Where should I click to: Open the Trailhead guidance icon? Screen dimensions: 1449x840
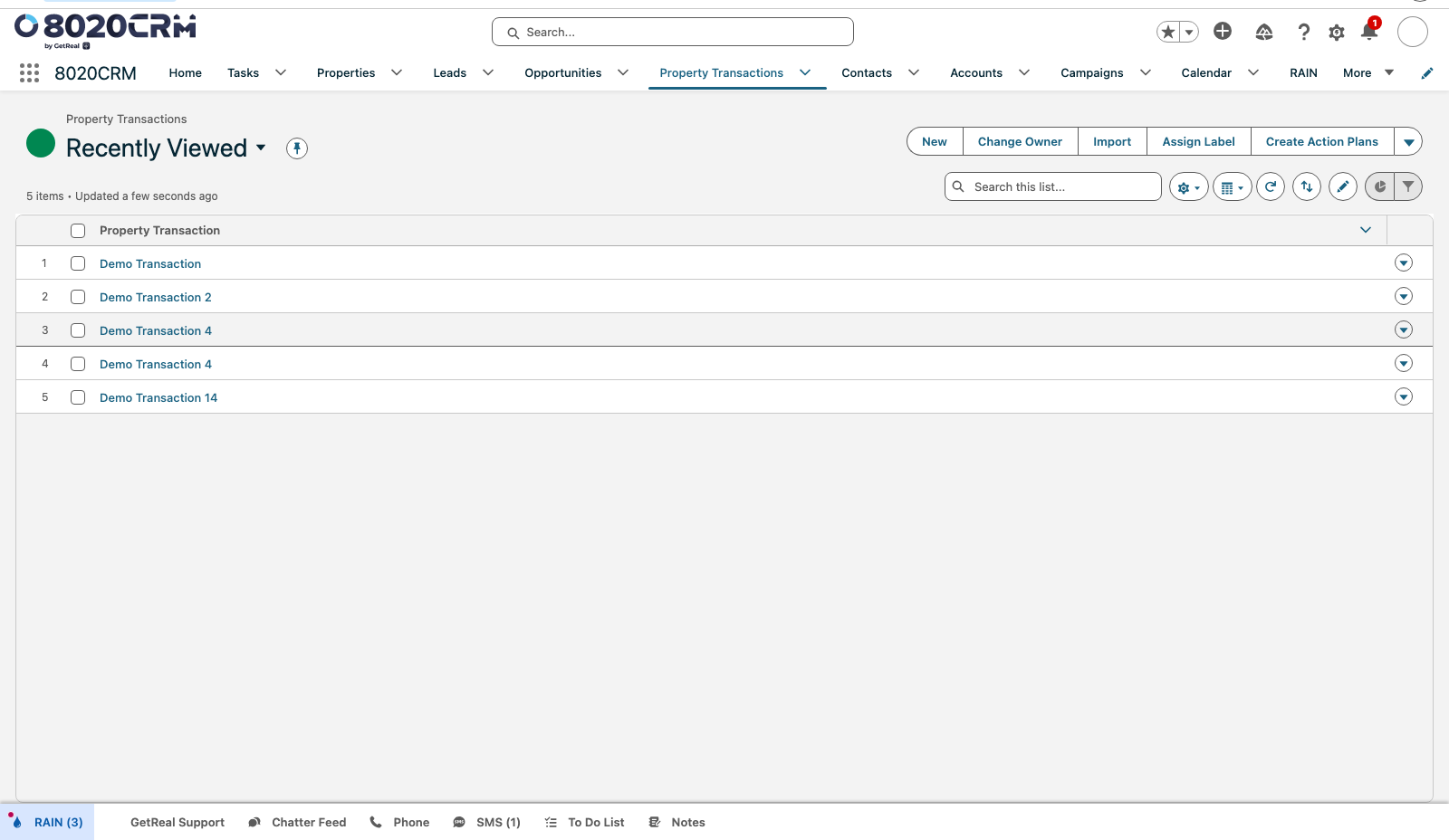point(1264,33)
